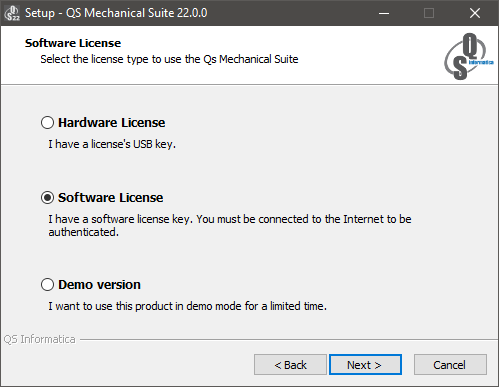Image resolution: width=499 pixels, height=387 pixels.
Task: Select the Demo version radio button
Action: 47,285
